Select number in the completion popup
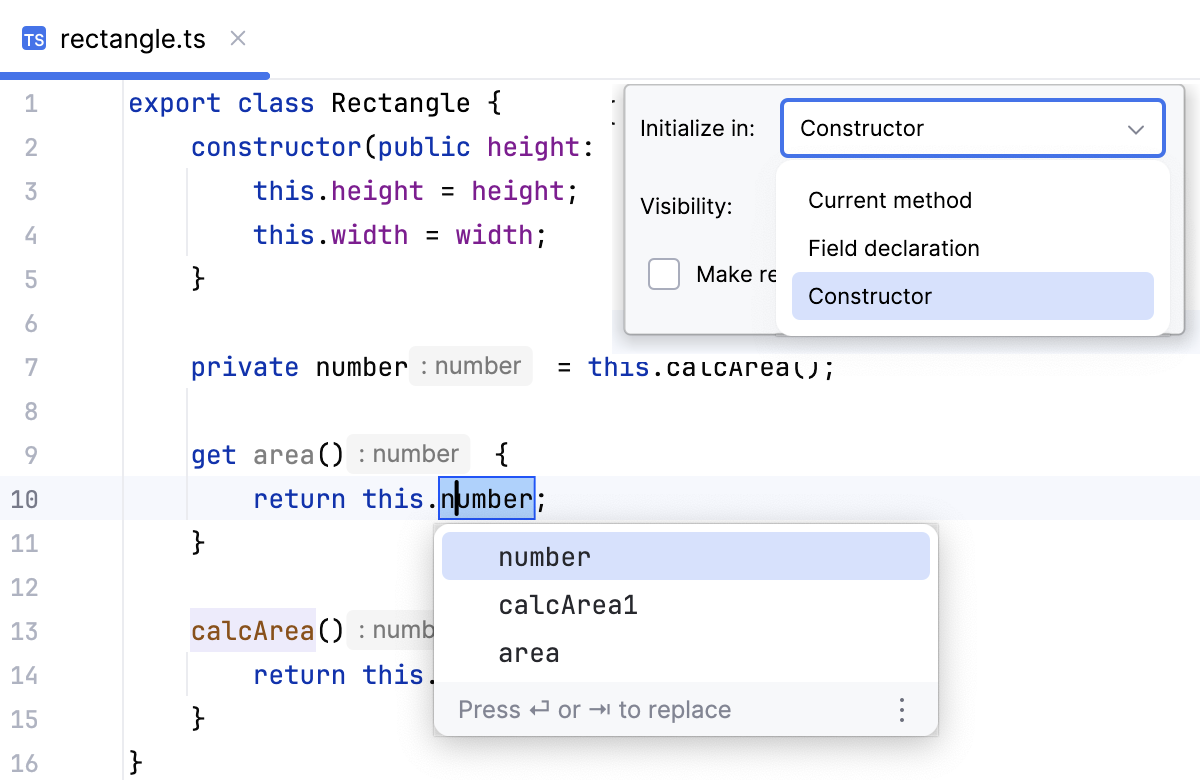 [545, 556]
